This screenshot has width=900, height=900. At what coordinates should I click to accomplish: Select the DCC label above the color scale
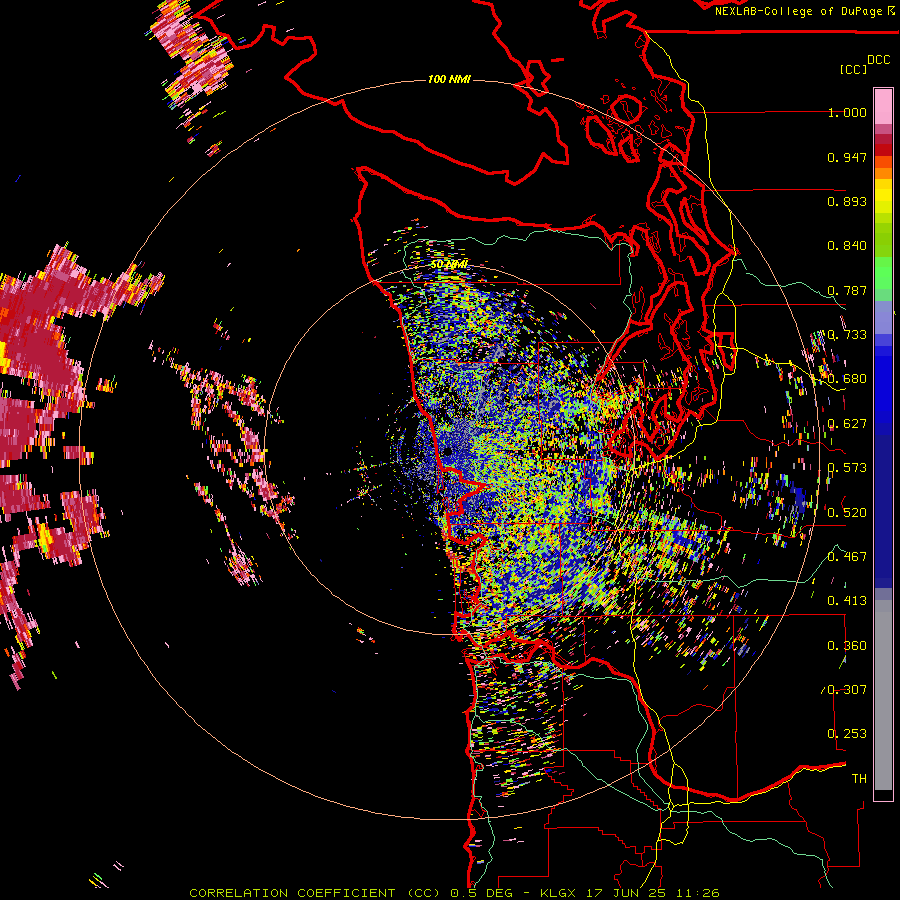878,60
